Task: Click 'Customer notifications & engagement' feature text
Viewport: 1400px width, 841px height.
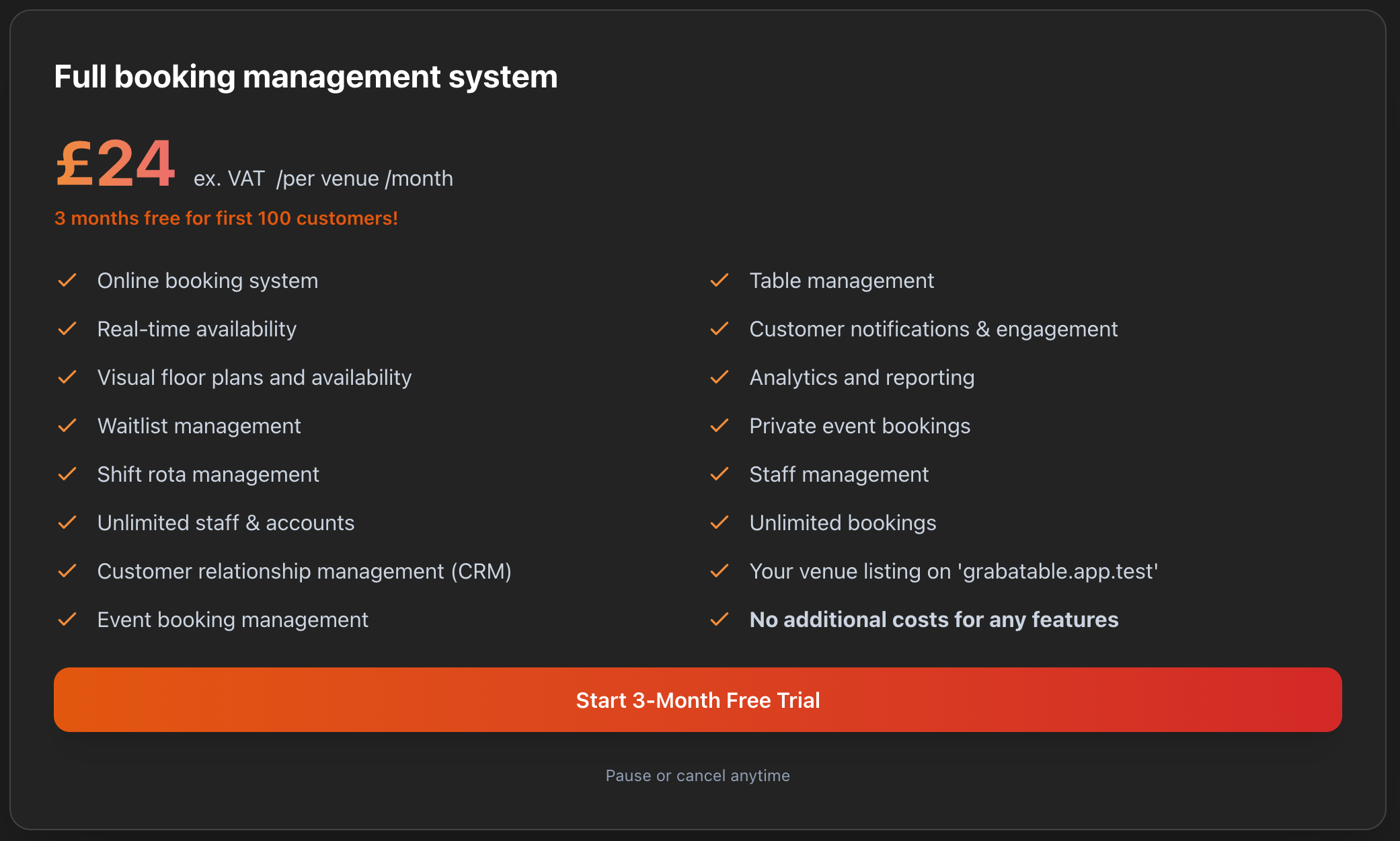Action: [x=933, y=329]
